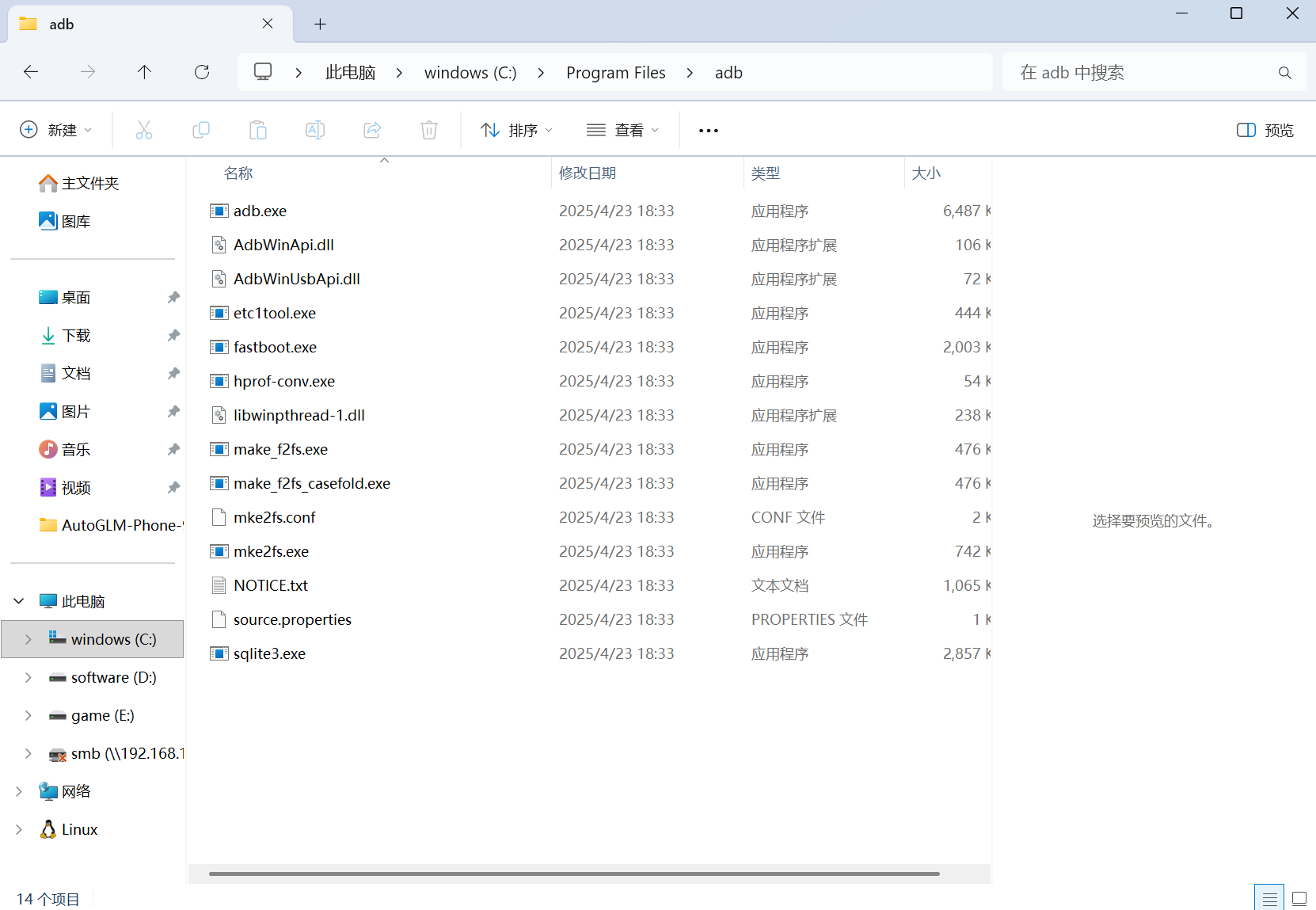Open 视频 videos in sidebar

coord(65,487)
